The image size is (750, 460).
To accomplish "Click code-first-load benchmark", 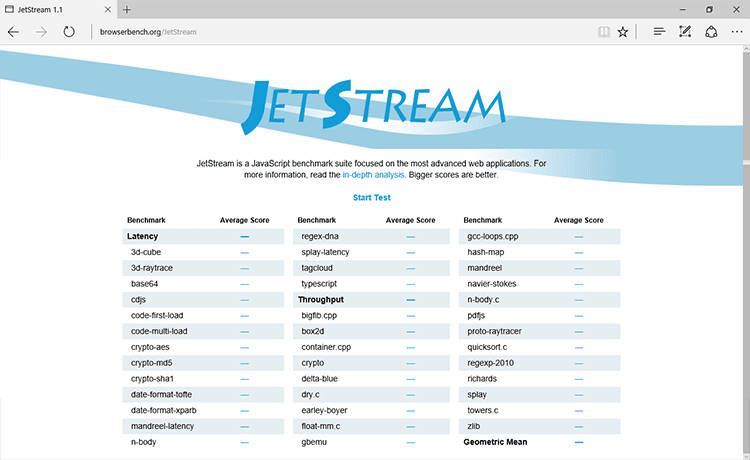I will (x=157, y=316).
